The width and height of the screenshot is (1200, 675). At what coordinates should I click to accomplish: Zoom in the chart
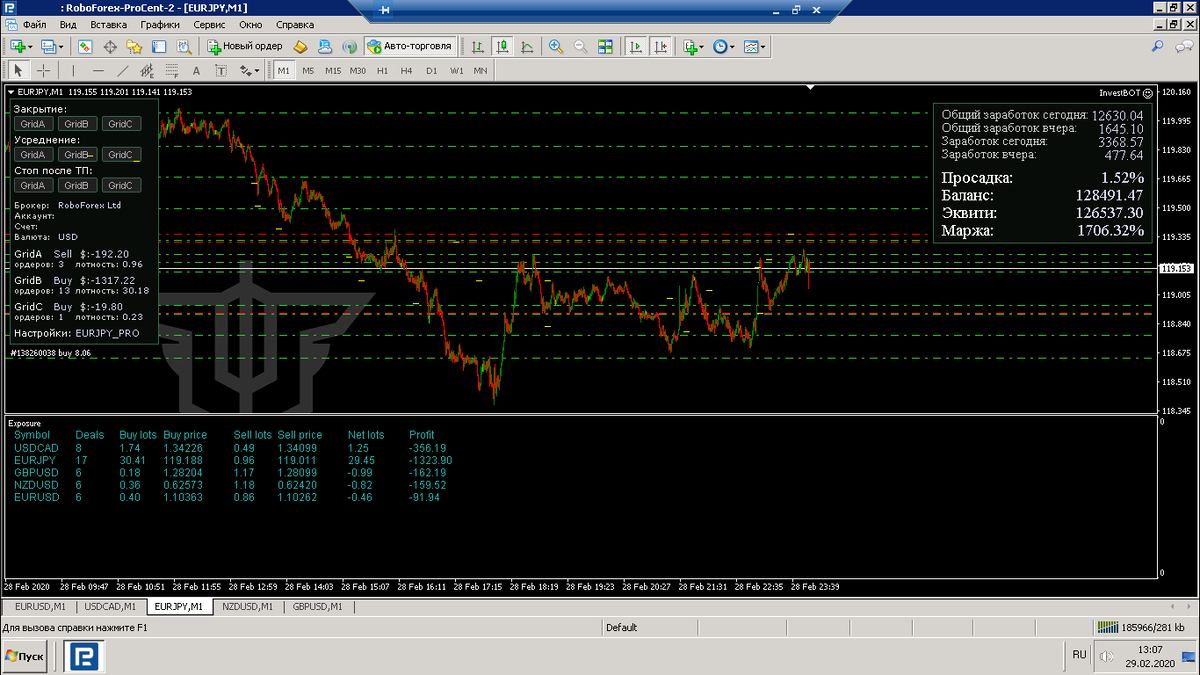[555, 46]
